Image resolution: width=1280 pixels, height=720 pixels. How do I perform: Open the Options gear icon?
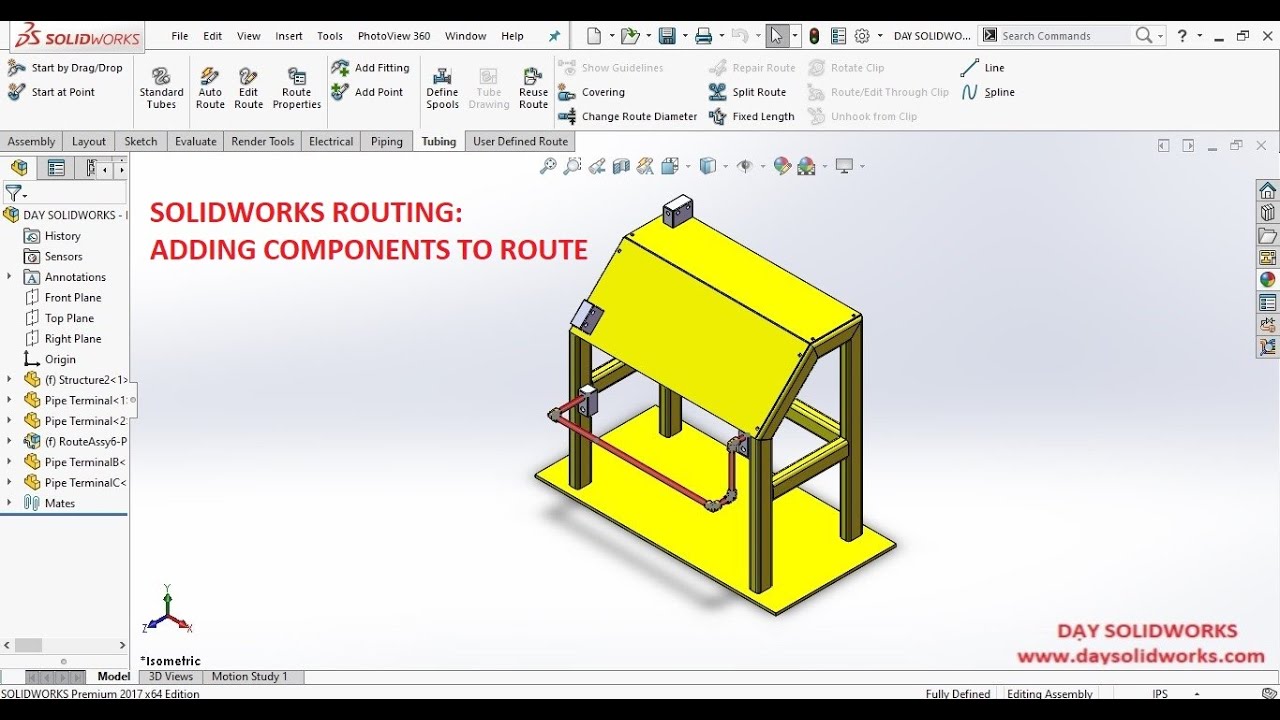tap(862, 36)
